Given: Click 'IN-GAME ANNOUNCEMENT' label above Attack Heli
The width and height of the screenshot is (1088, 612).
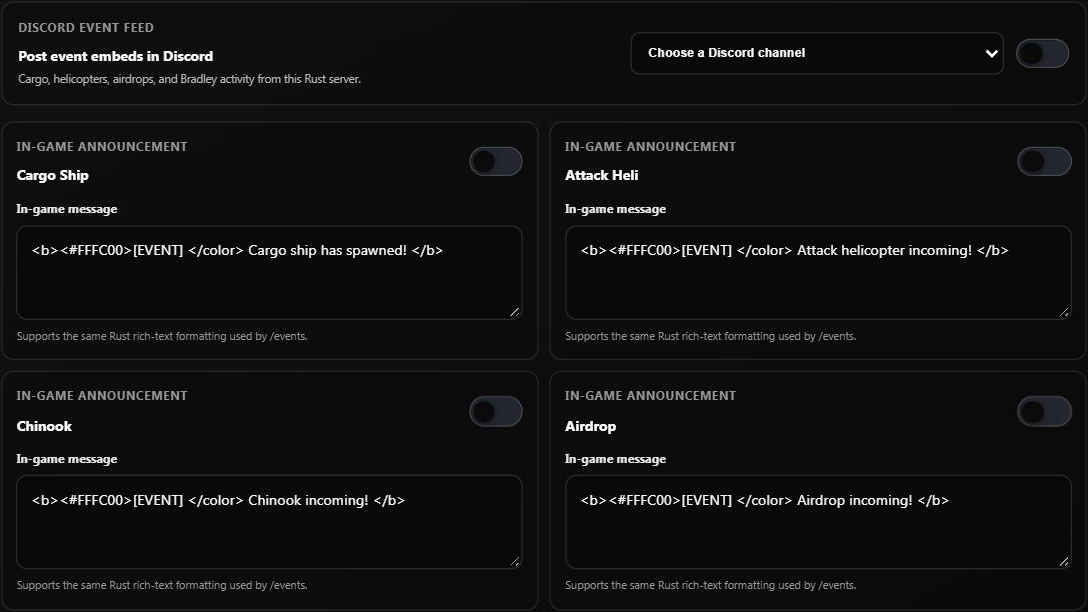Looking at the screenshot, I should pyautogui.click(x=650, y=146).
